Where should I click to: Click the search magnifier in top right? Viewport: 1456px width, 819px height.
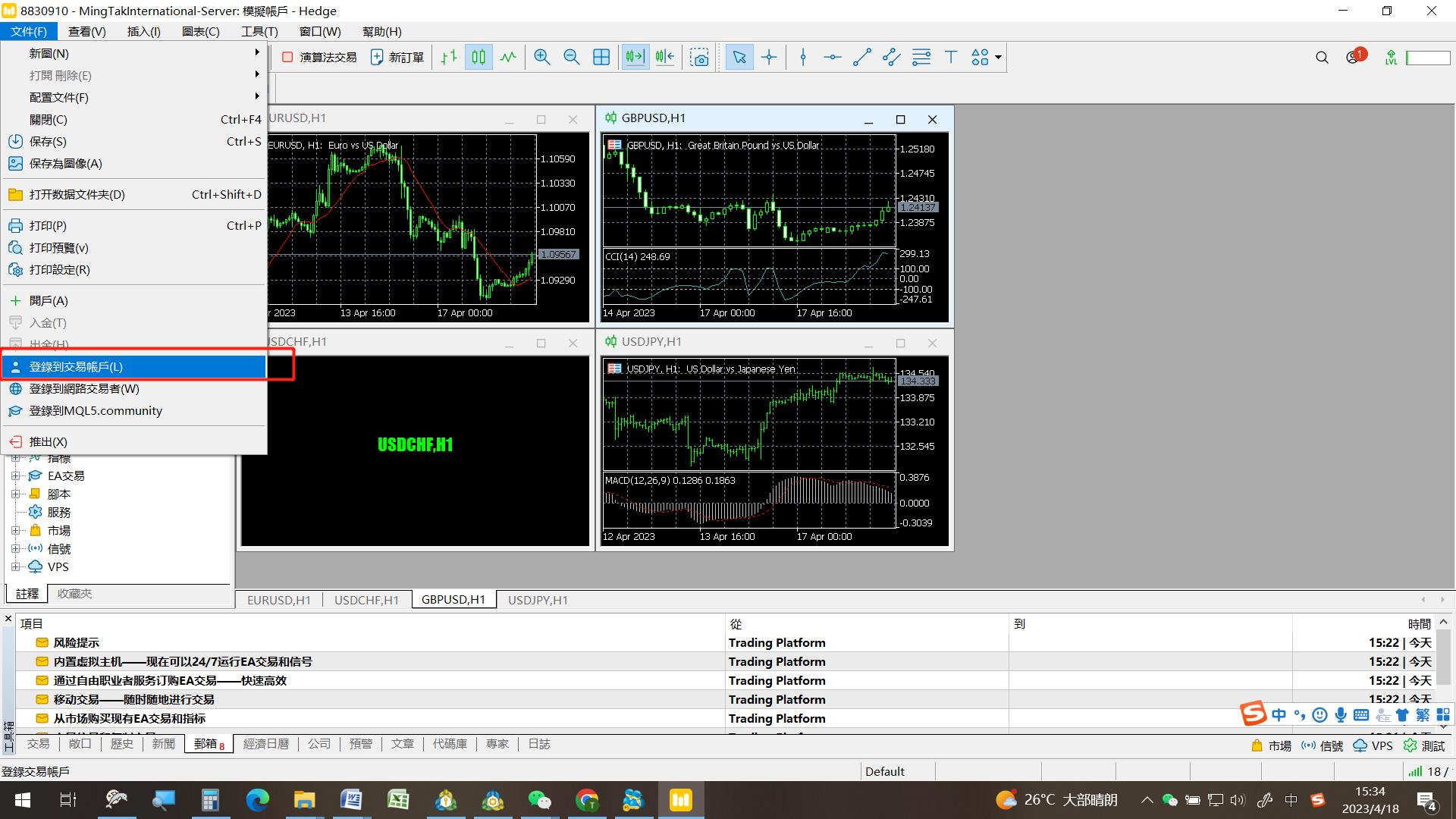[1322, 58]
